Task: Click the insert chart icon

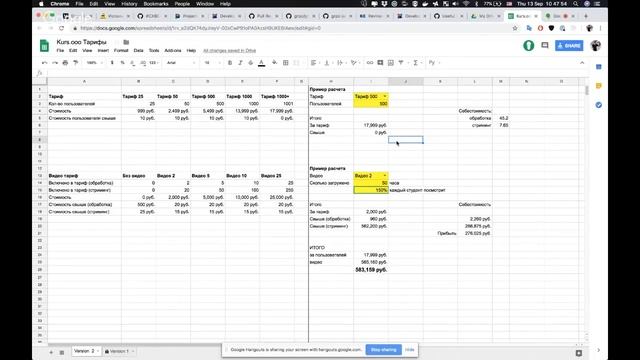Action: point(391,63)
